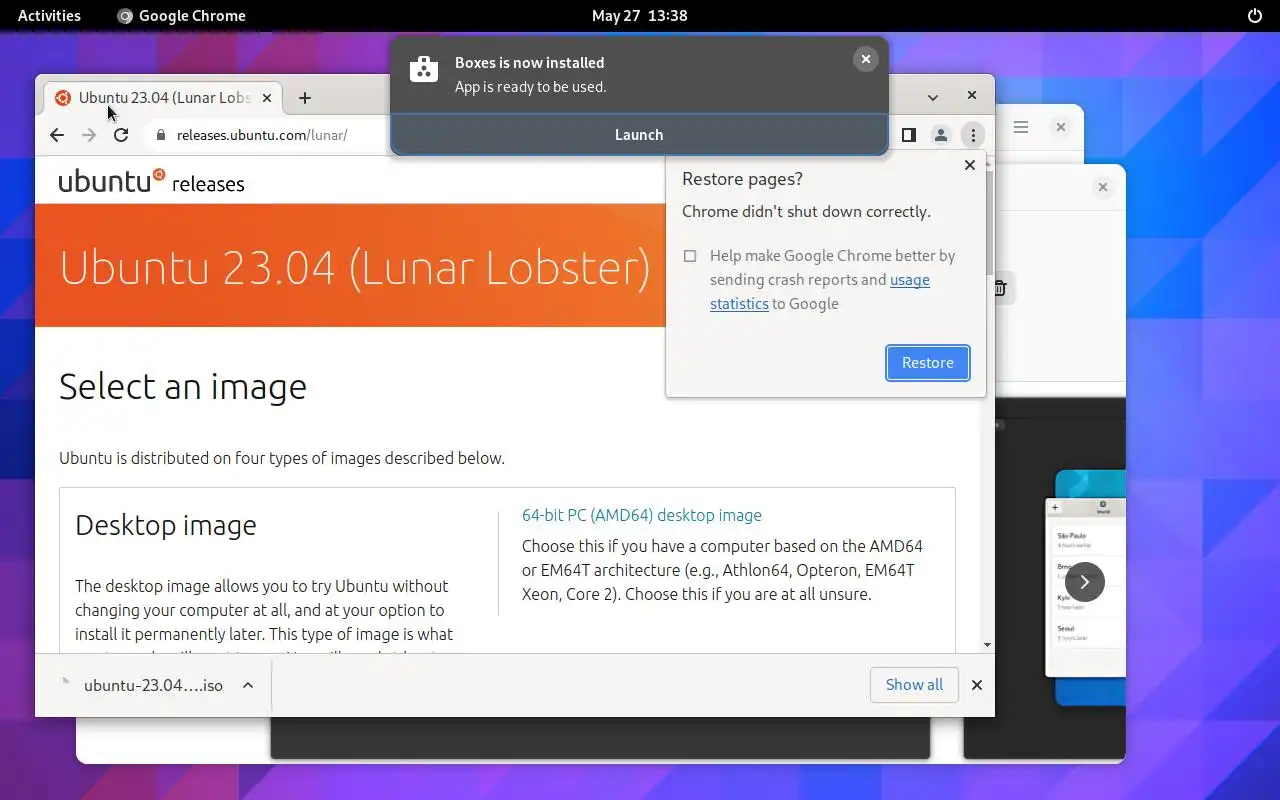Click the Boxes app icon in notification
This screenshot has width=1280, height=800.
424,69
